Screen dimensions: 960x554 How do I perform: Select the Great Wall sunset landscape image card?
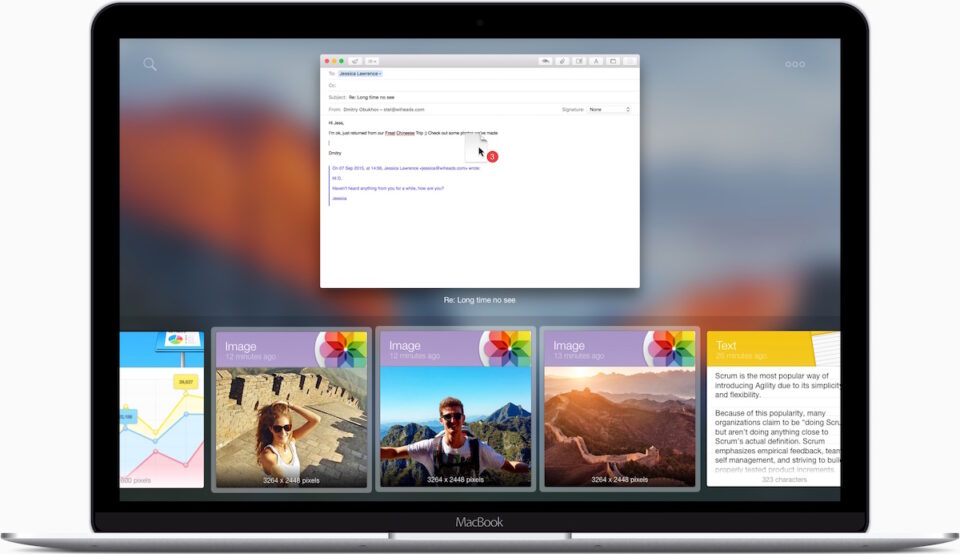coord(620,410)
